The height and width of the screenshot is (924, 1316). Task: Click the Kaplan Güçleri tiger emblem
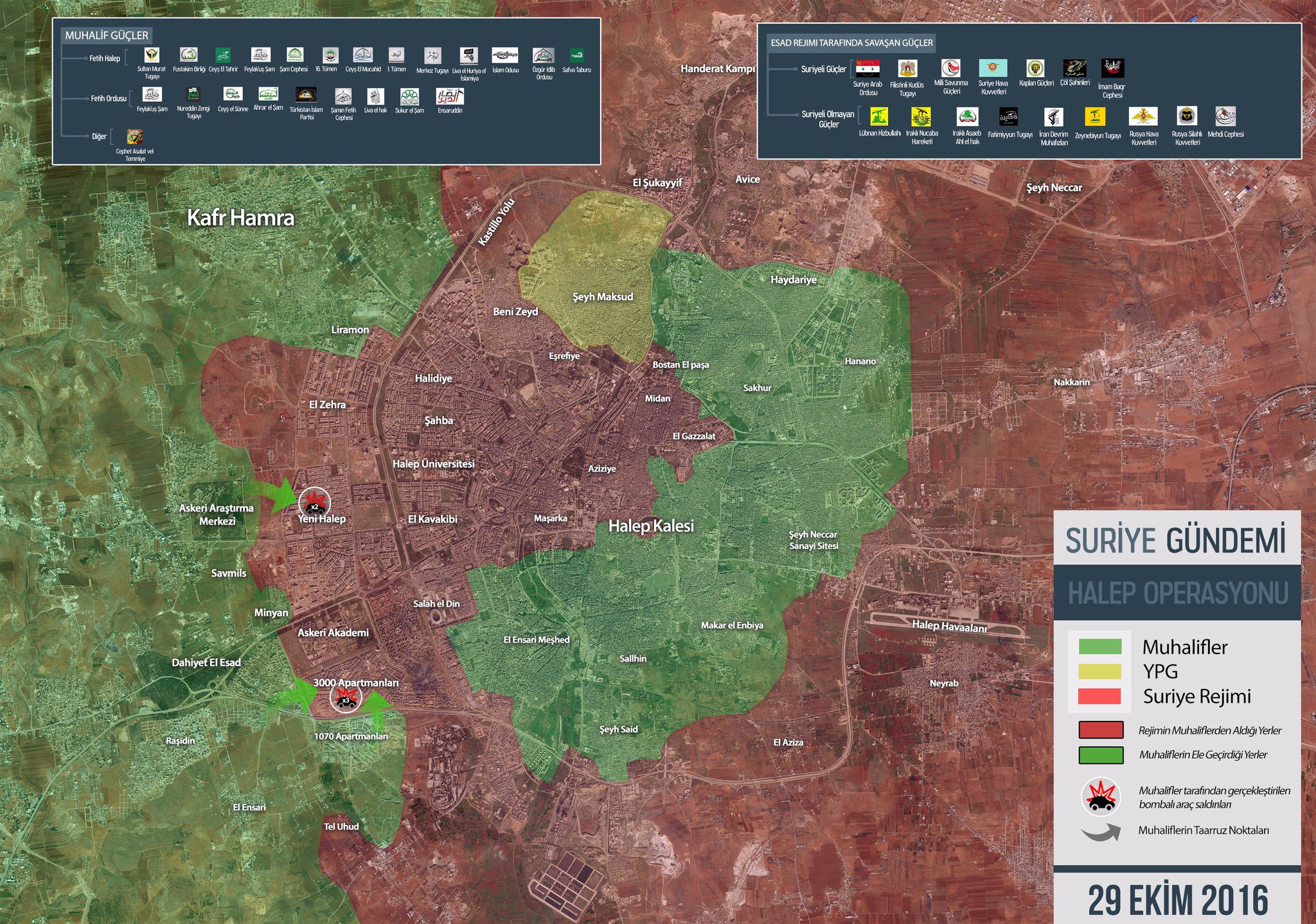(1035, 68)
